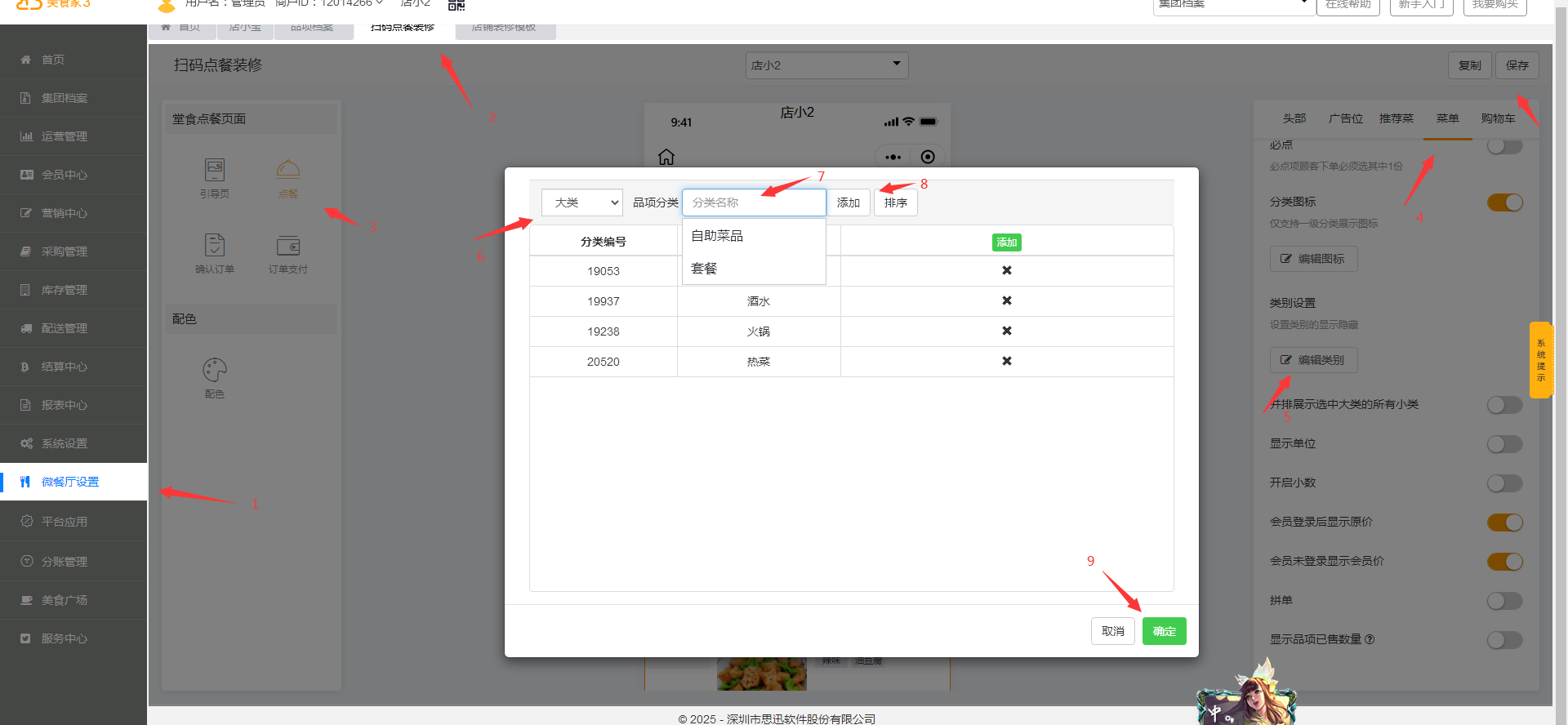Delete category 19937 with its X icon
The height and width of the screenshot is (725, 1568).
tap(1006, 300)
